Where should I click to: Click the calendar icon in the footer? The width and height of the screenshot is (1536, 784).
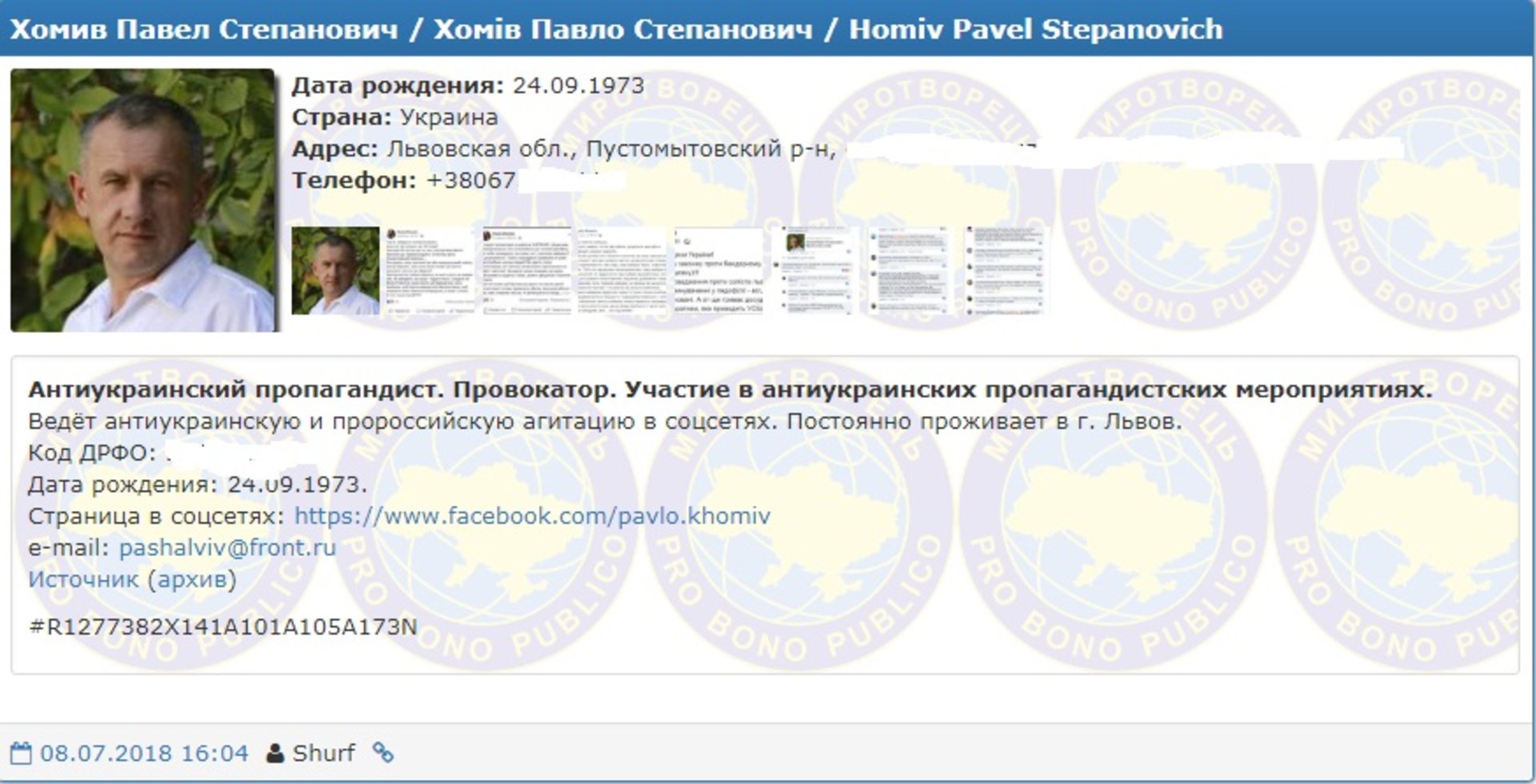coord(22,753)
